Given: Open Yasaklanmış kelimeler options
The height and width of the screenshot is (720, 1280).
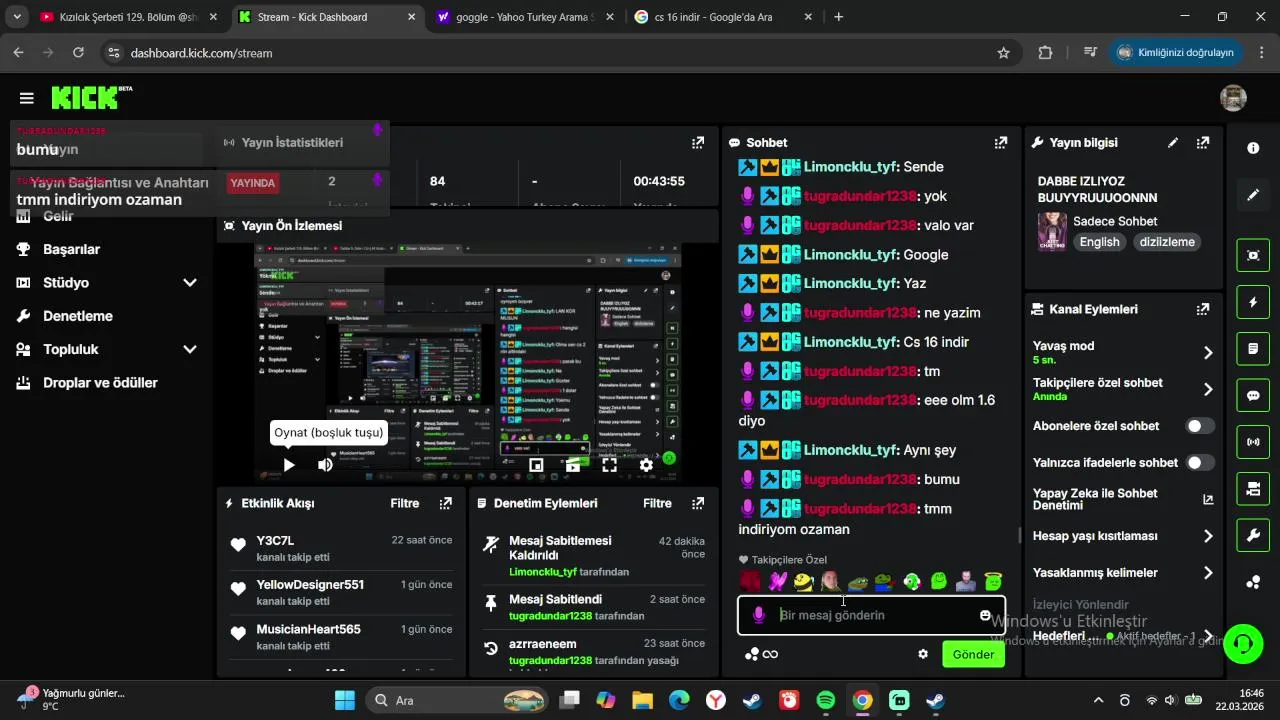Looking at the screenshot, I should (1208, 573).
